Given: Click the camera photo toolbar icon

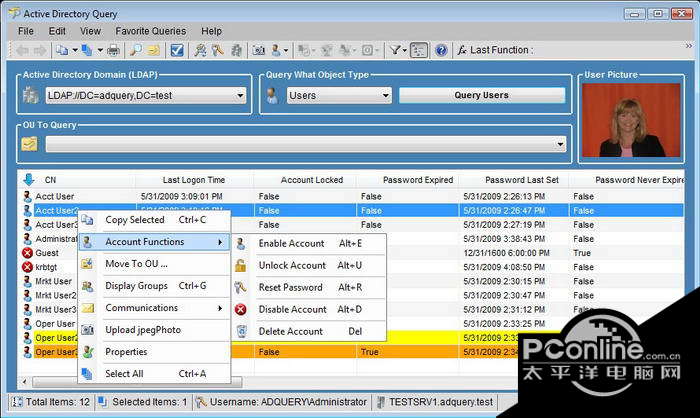Looking at the screenshot, I should pyautogui.click(x=258, y=50).
